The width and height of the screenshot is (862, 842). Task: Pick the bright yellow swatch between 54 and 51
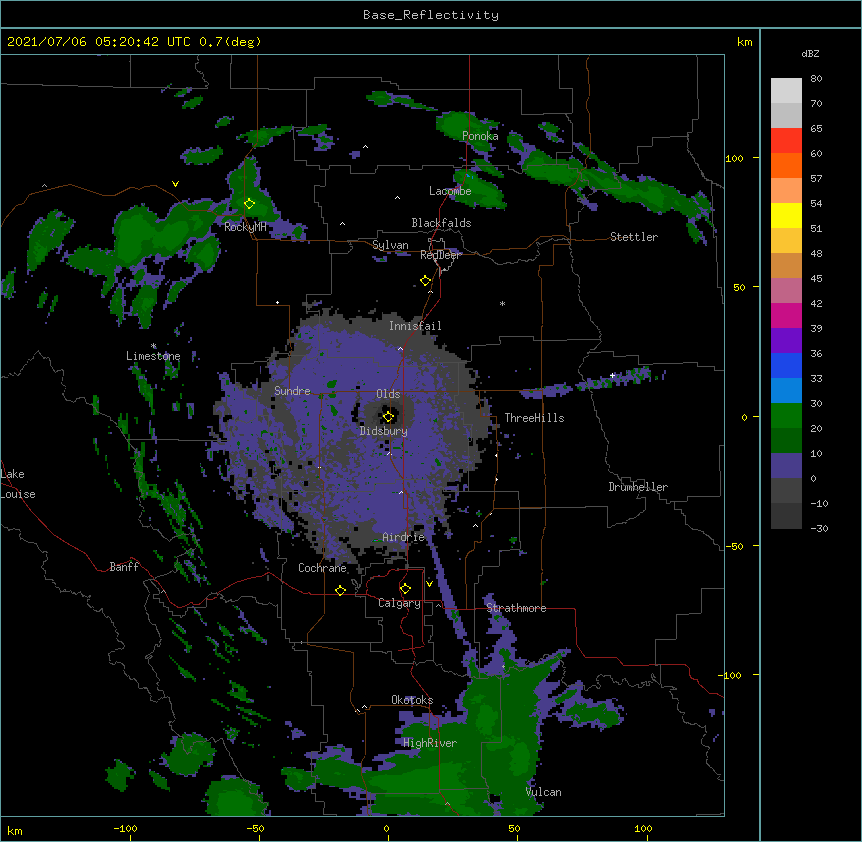pyautogui.click(x=786, y=215)
